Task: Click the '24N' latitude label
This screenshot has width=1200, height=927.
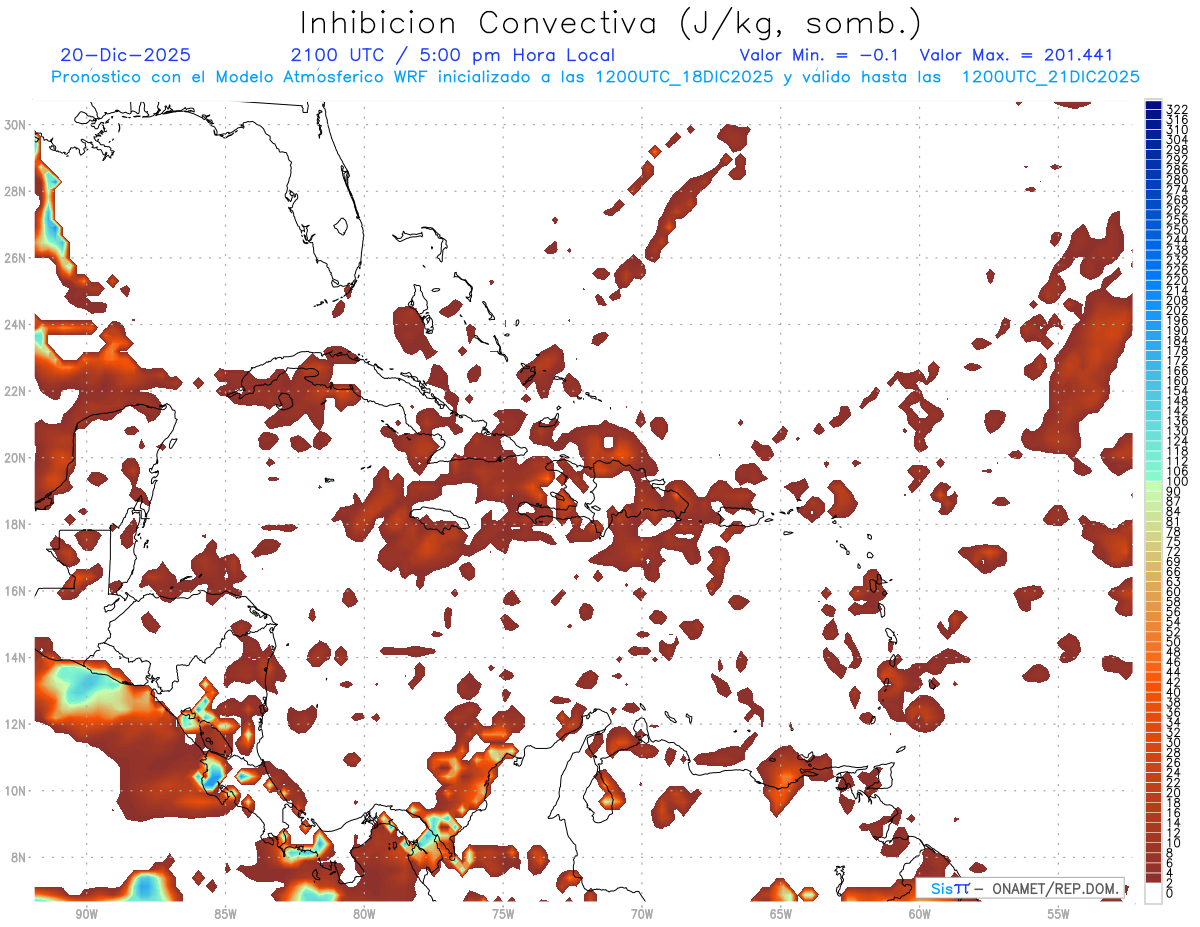Action: pyautogui.click(x=17, y=324)
